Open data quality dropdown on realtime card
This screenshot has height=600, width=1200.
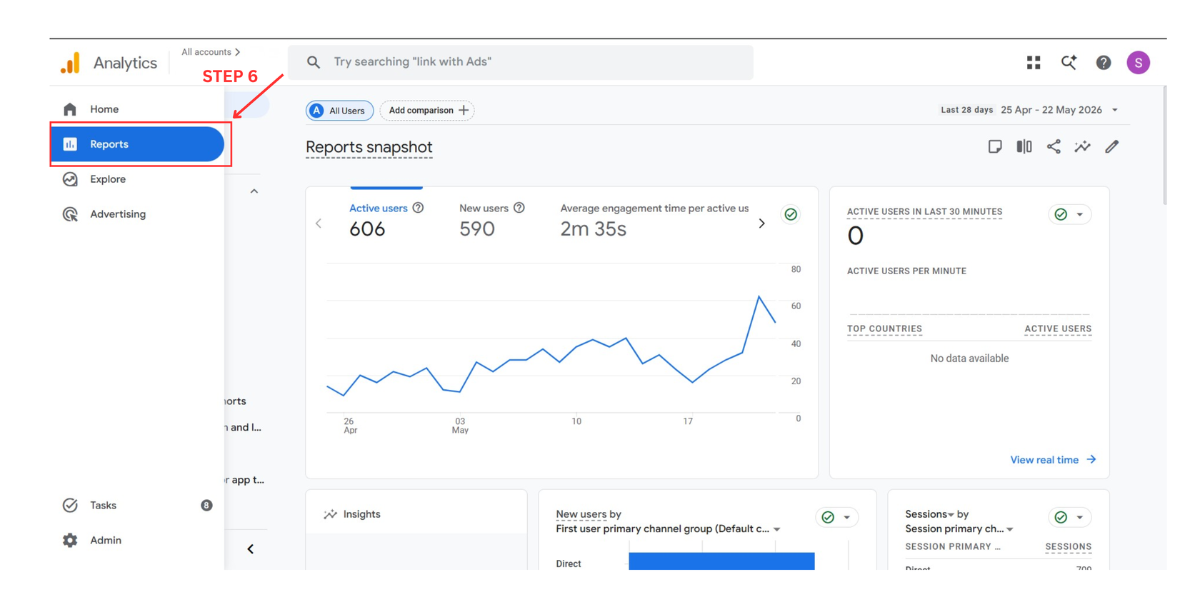[x=1070, y=214]
